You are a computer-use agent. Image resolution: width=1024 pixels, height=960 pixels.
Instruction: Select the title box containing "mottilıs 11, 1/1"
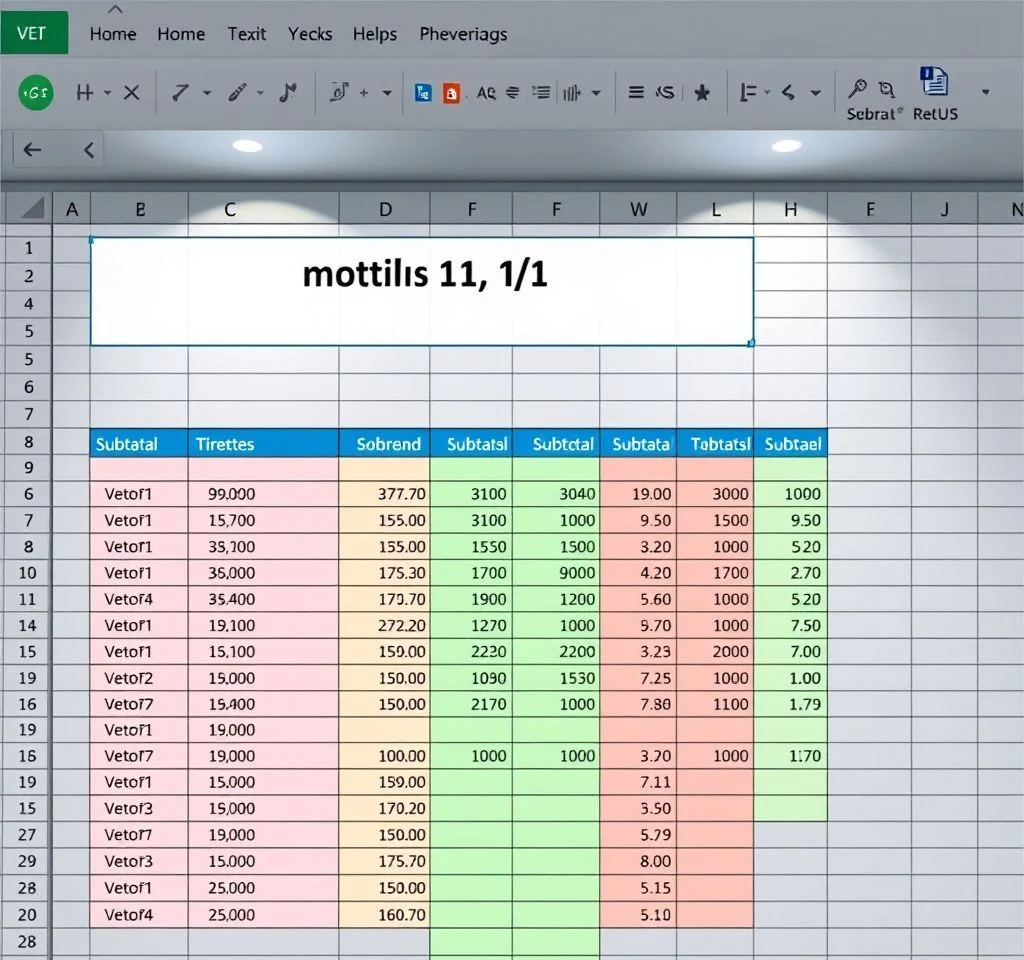click(421, 291)
